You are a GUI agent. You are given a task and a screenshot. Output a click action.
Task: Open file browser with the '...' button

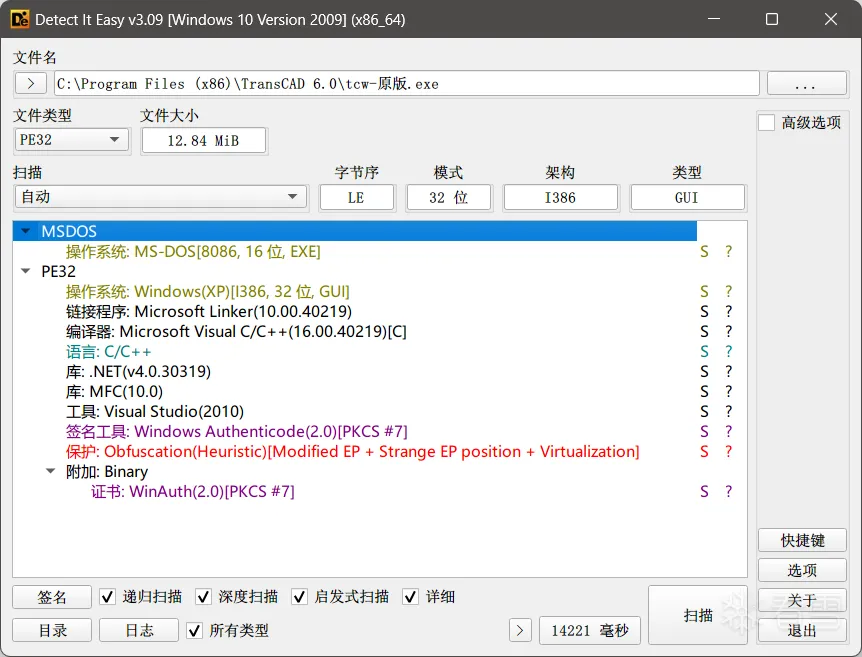click(806, 84)
